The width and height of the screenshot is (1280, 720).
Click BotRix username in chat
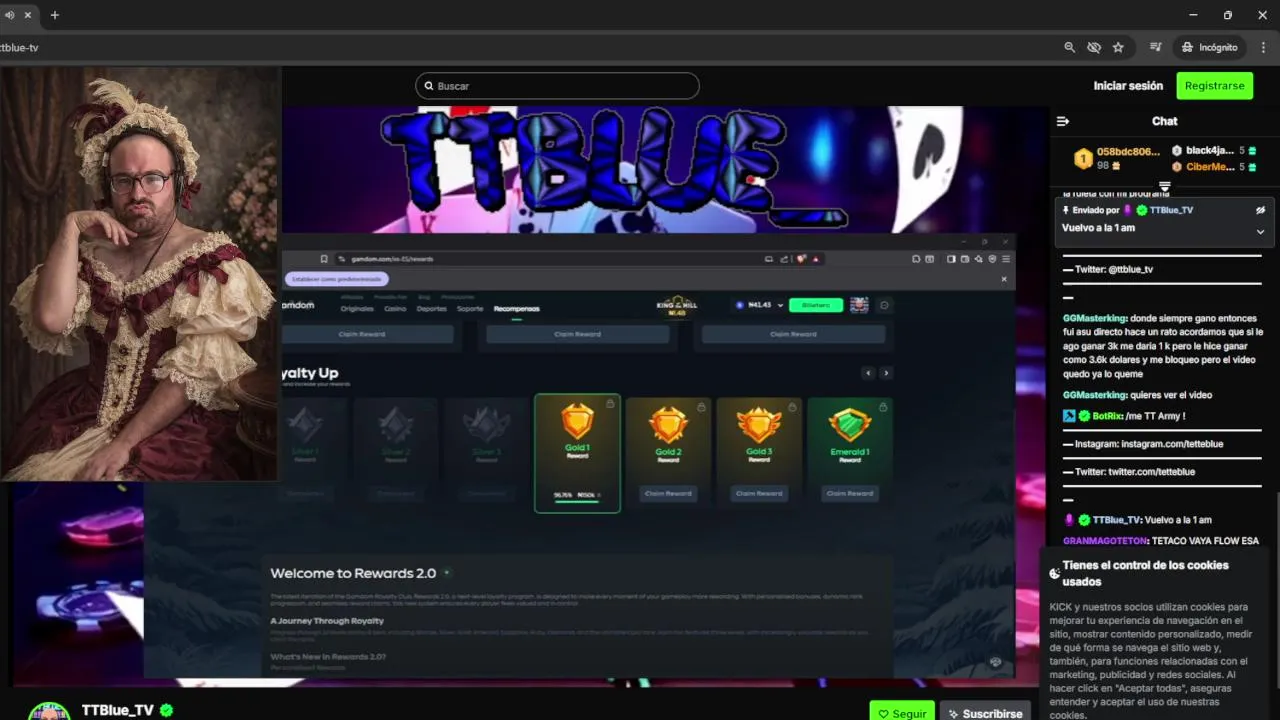[1108, 416]
